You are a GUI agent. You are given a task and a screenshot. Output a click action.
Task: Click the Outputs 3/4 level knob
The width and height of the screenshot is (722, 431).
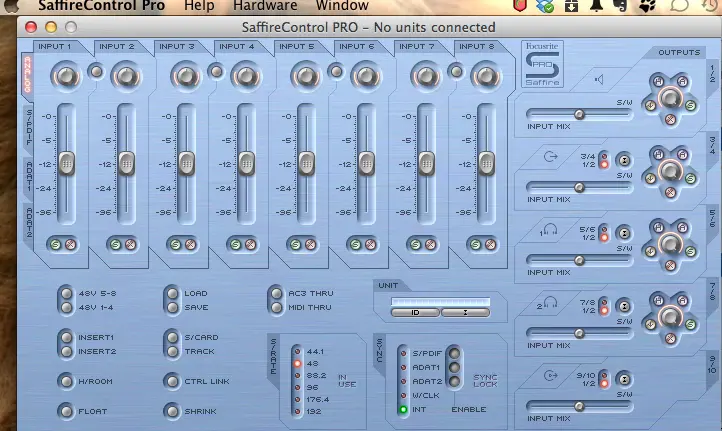coord(670,171)
